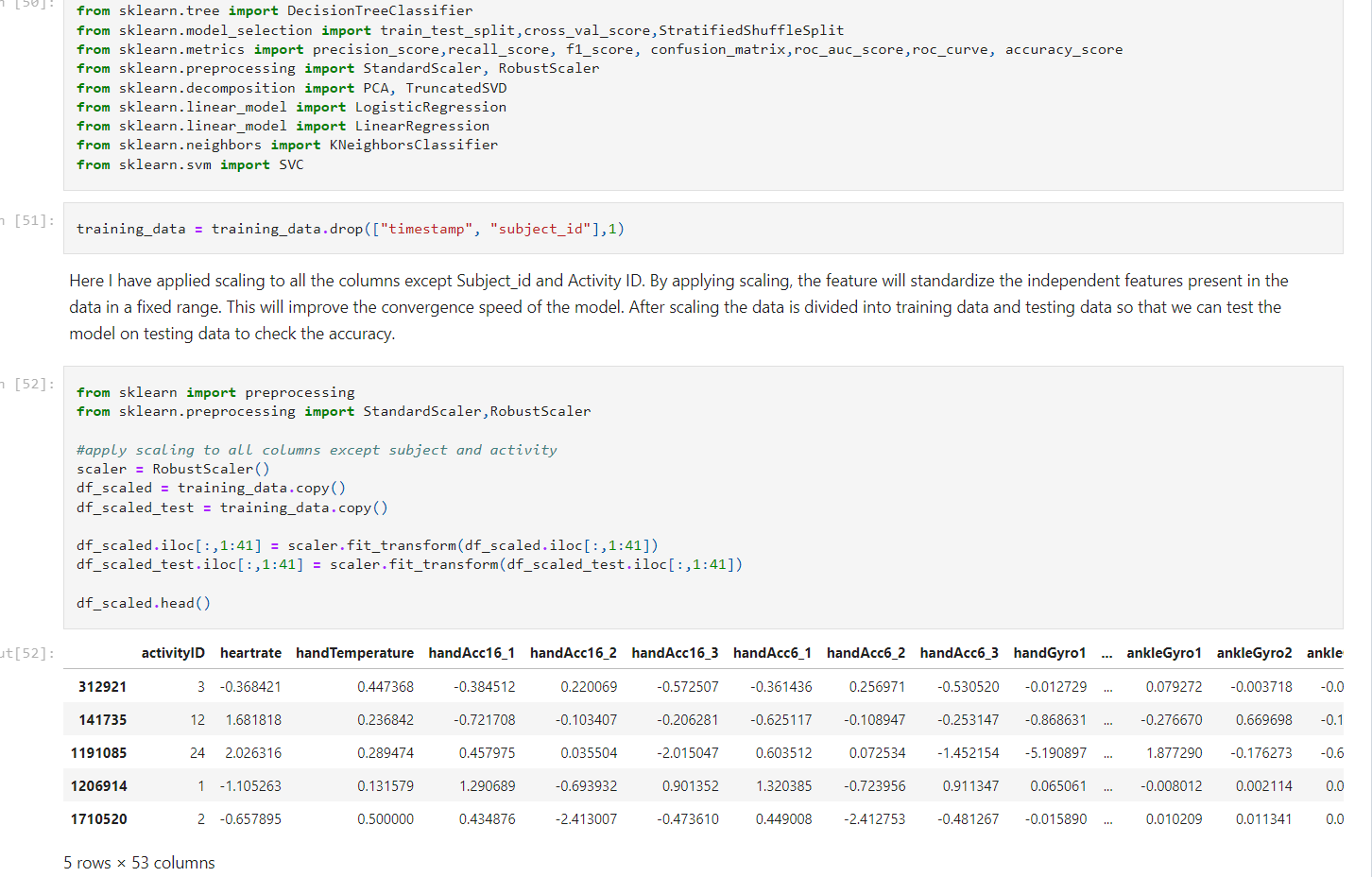Click the 5 rows × 53 columns text

tap(138, 863)
